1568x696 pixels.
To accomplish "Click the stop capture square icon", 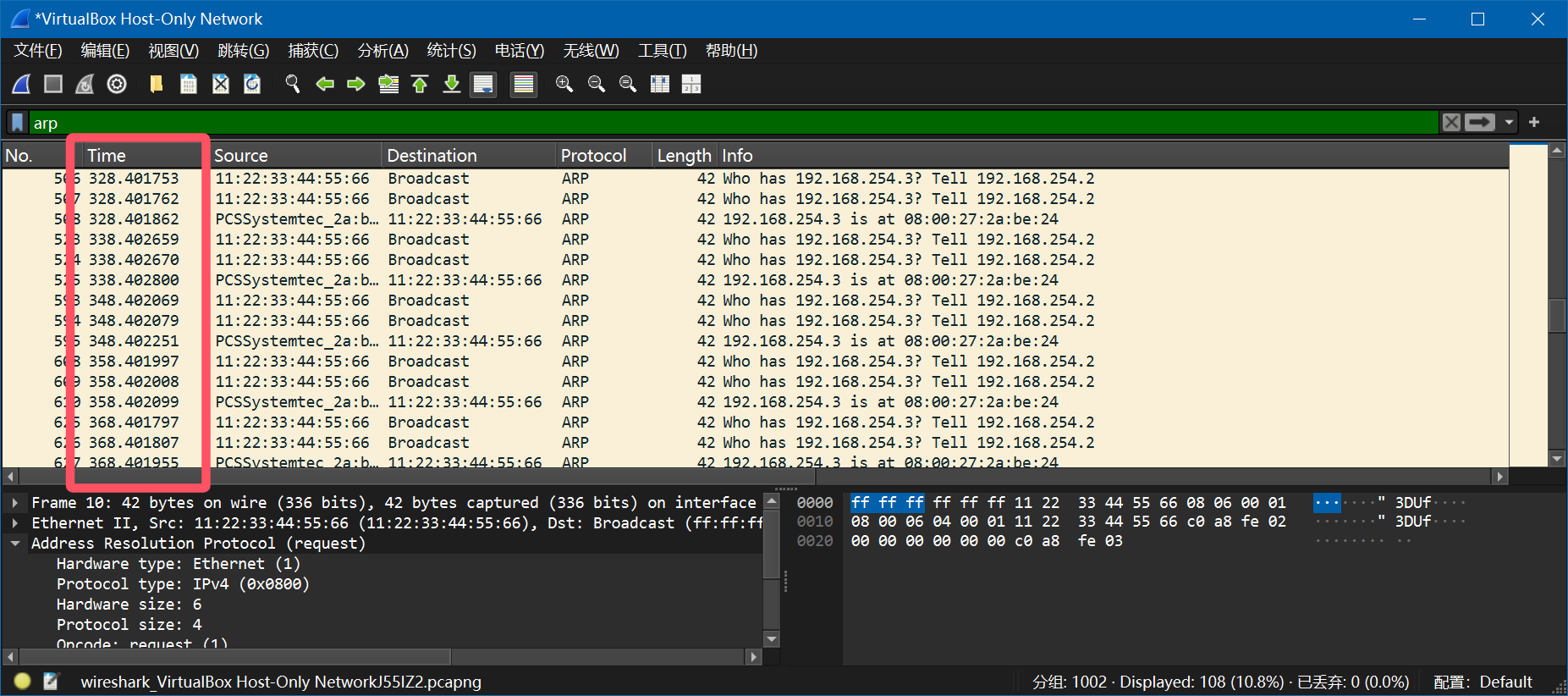I will pos(53,84).
